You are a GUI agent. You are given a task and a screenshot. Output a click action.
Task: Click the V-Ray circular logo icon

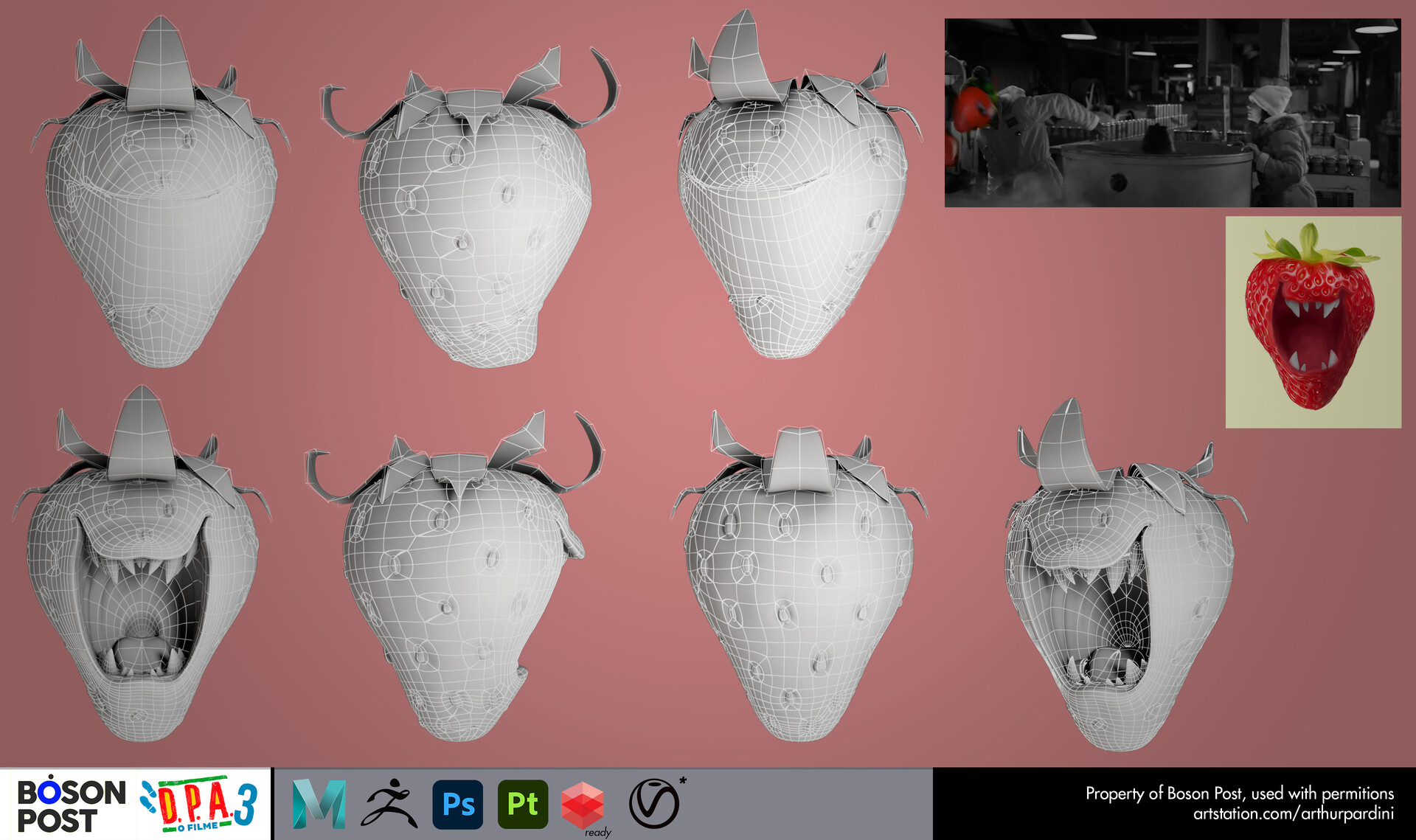(653, 804)
